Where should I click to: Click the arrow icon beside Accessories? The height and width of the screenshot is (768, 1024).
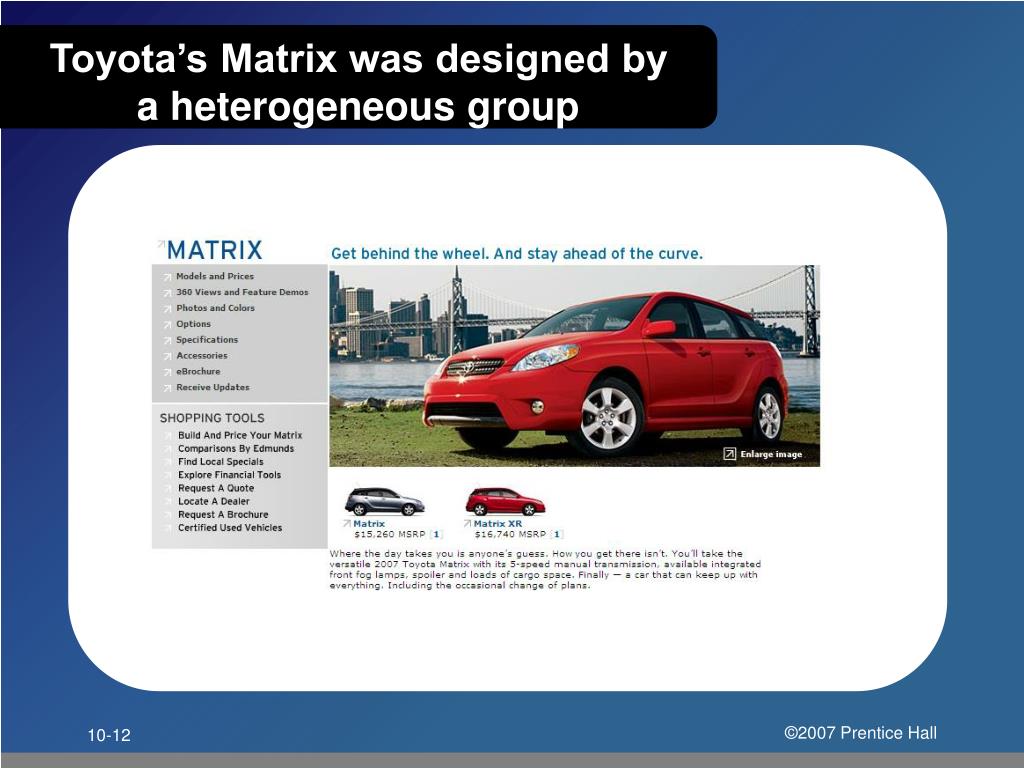click(168, 356)
